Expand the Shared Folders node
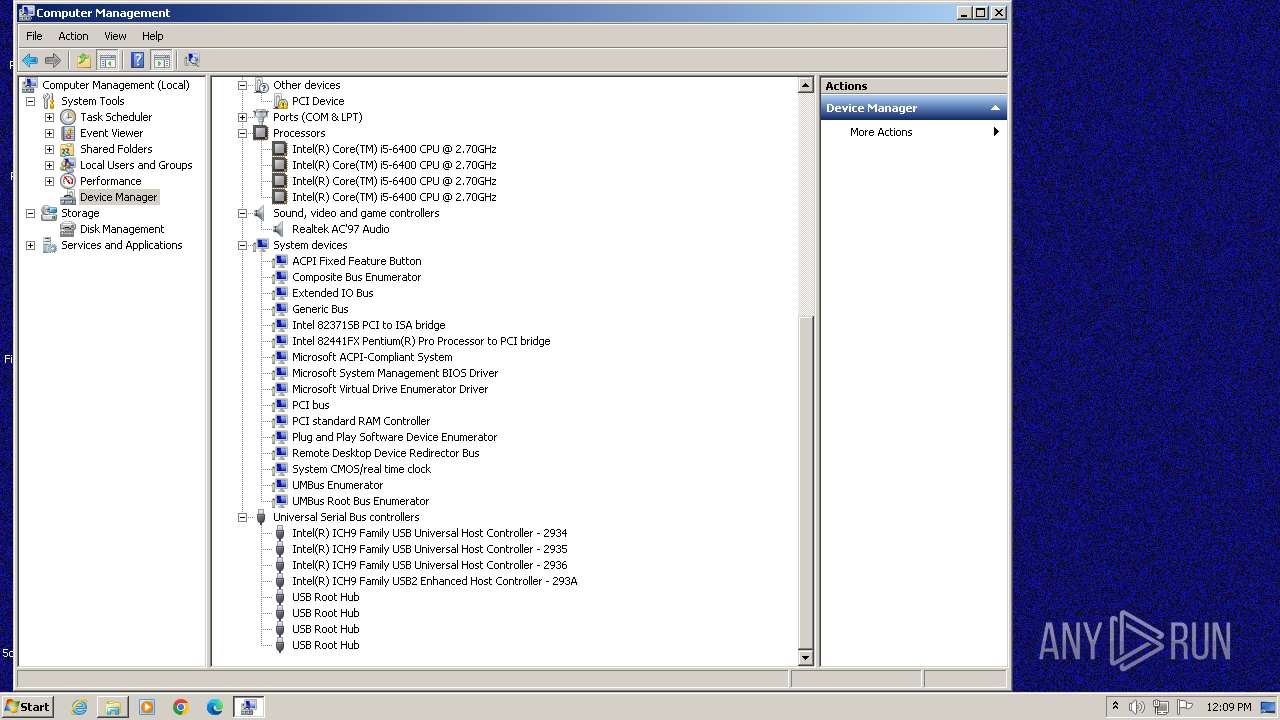Image resolution: width=1280 pixels, height=720 pixels. point(49,149)
